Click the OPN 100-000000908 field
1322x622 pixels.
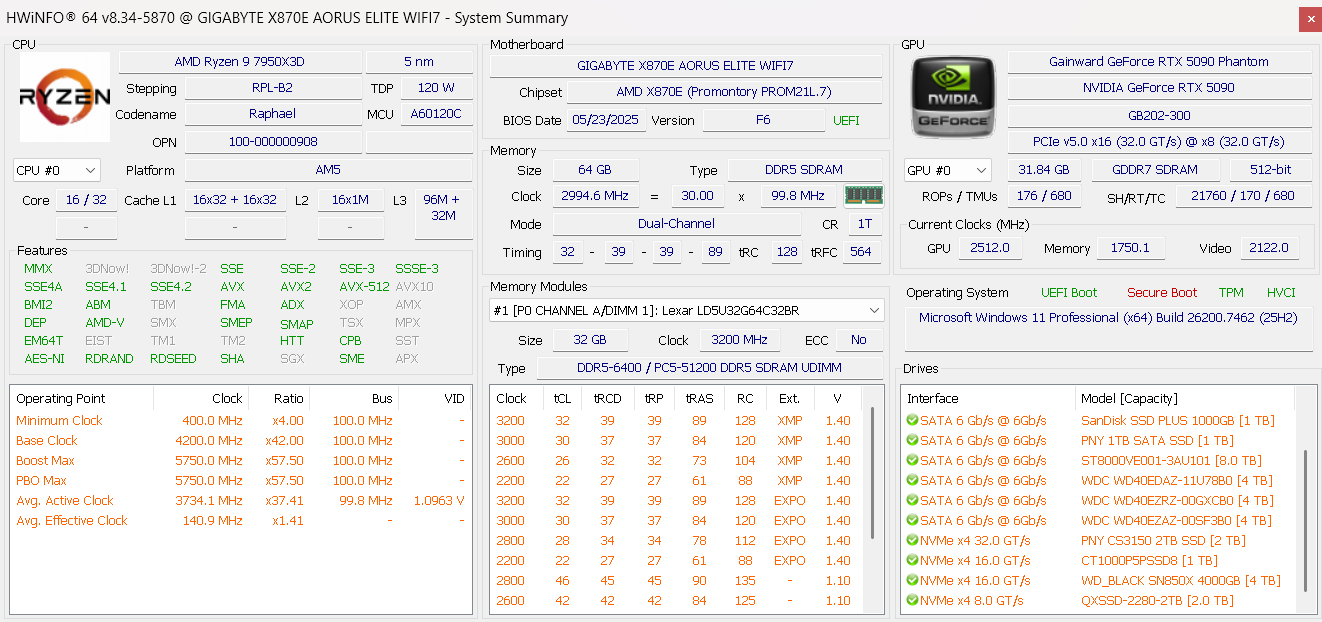pyautogui.click(x=273, y=142)
